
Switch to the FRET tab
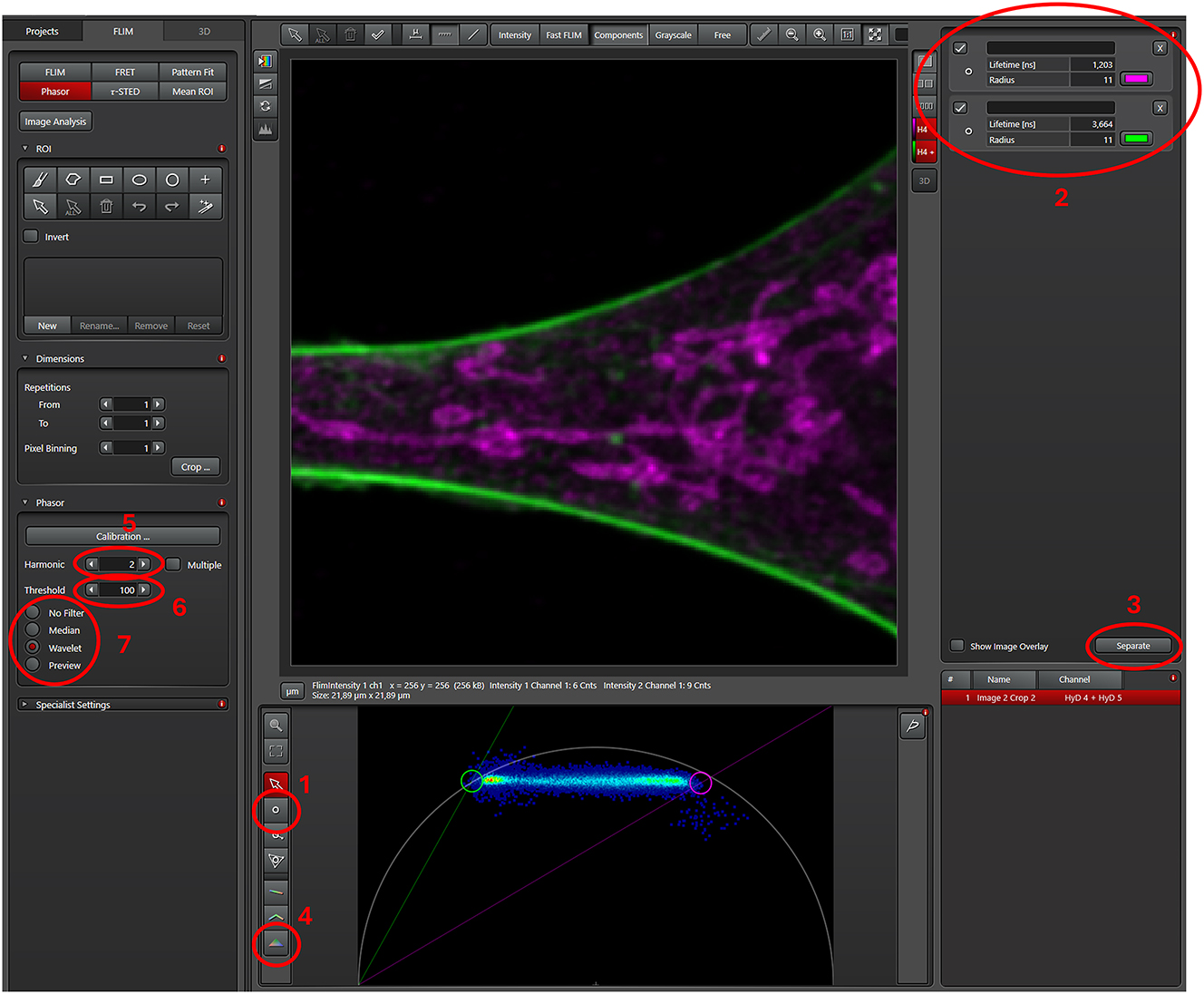[124, 72]
